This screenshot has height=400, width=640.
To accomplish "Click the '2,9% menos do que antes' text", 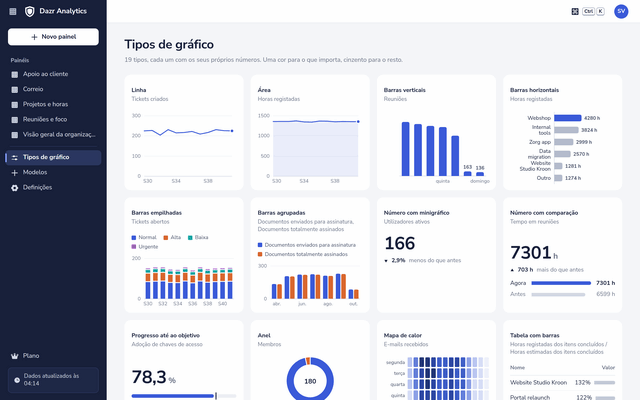I will coord(423,260).
